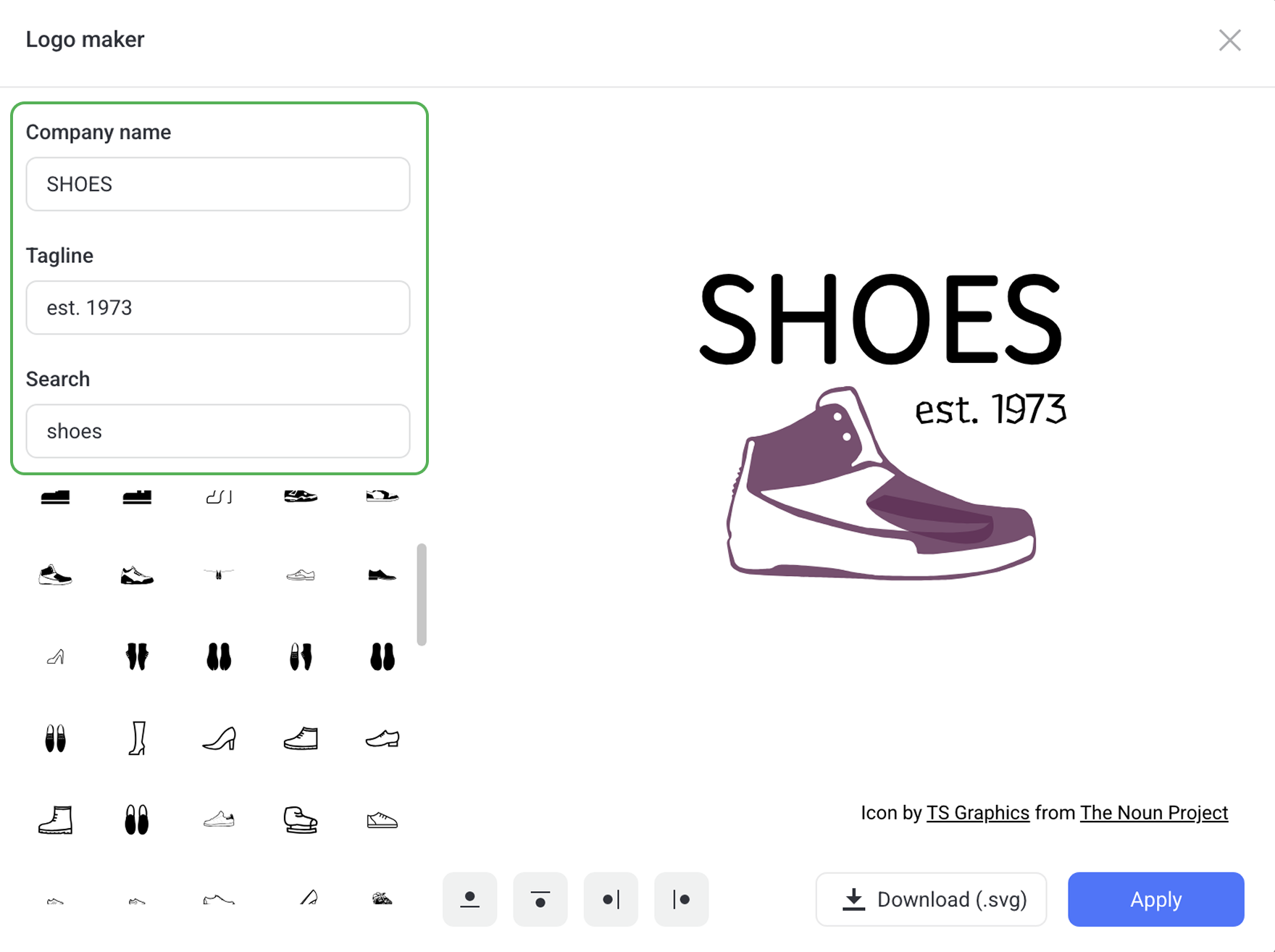Screen dimensions: 1275x952
Task: Click the Company name input field
Action: [x=218, y=184]
